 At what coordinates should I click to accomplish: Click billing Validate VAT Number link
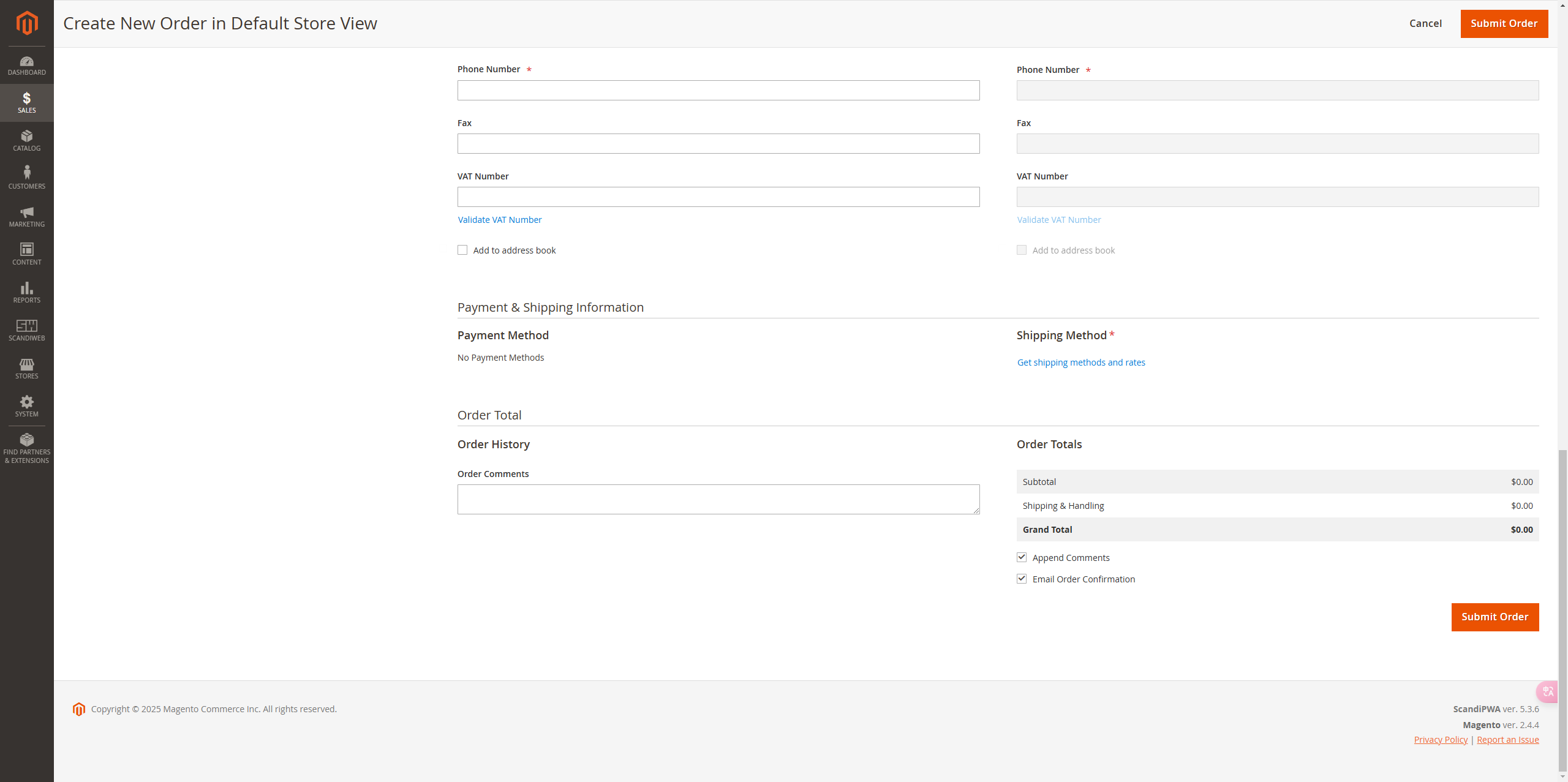coord(499,220)
